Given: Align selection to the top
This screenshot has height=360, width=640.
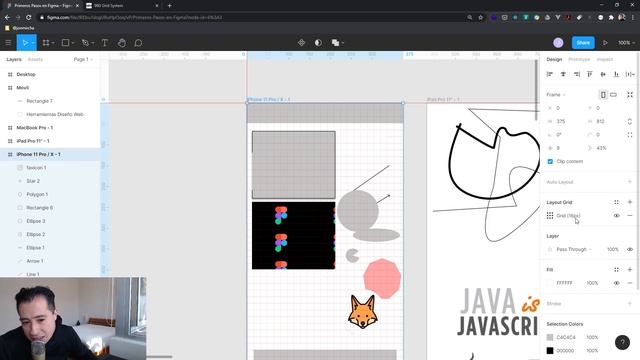Looking at the screenshot, I should 590,74.
